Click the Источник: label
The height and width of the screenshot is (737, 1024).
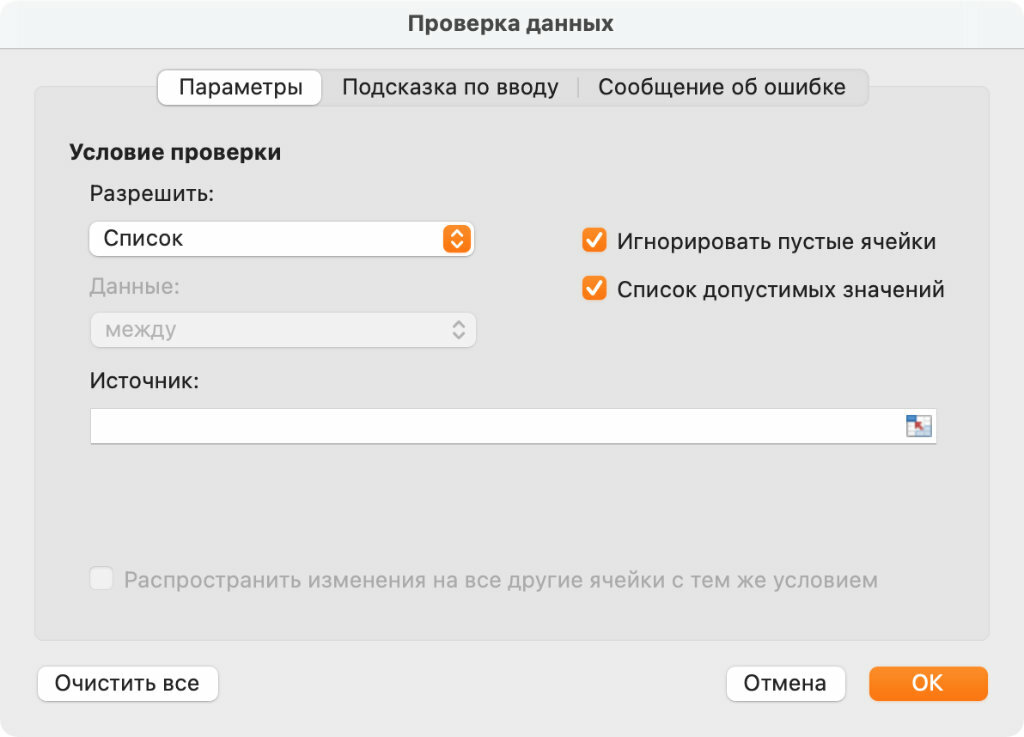[x=144, y=381]
